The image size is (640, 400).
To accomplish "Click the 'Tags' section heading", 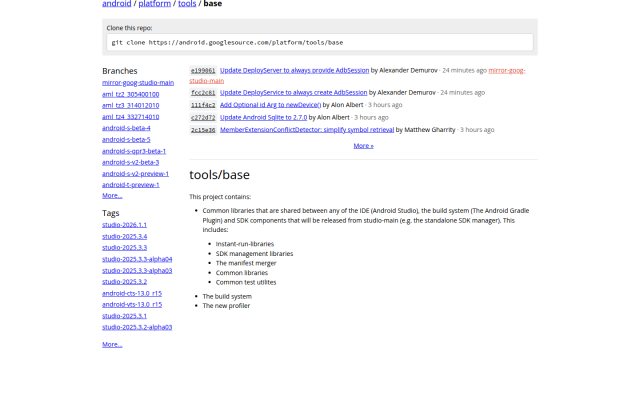I will pos(111,213).
